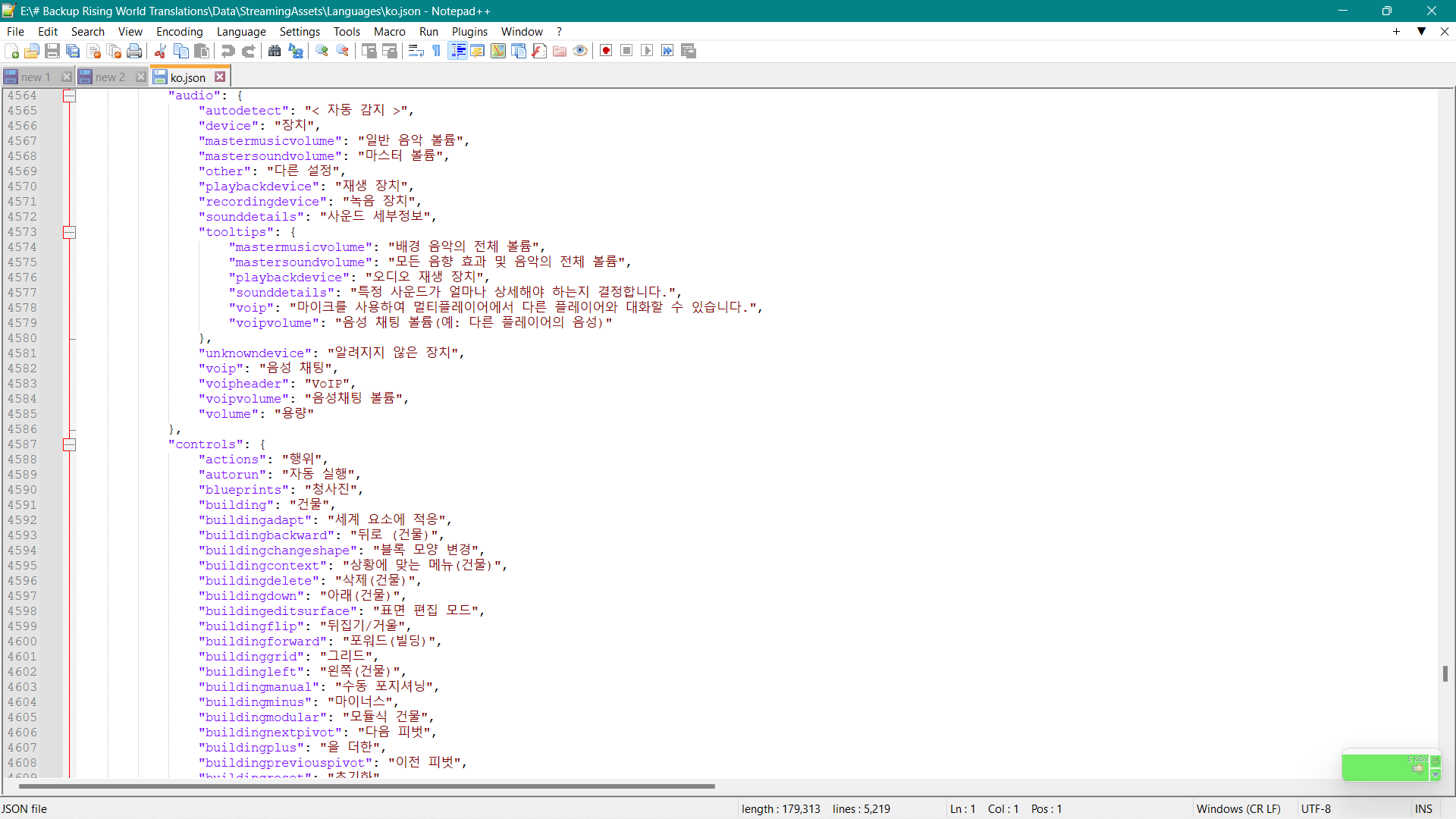Click the Save file toolbar icon
The width and height of the screenshot is (1456, 819).
click(x=52, y=51)
